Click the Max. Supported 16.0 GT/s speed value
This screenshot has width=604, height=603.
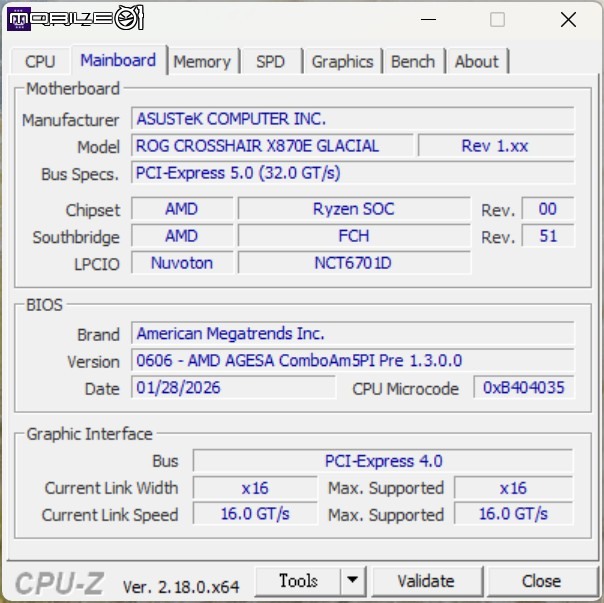(513, 514)
